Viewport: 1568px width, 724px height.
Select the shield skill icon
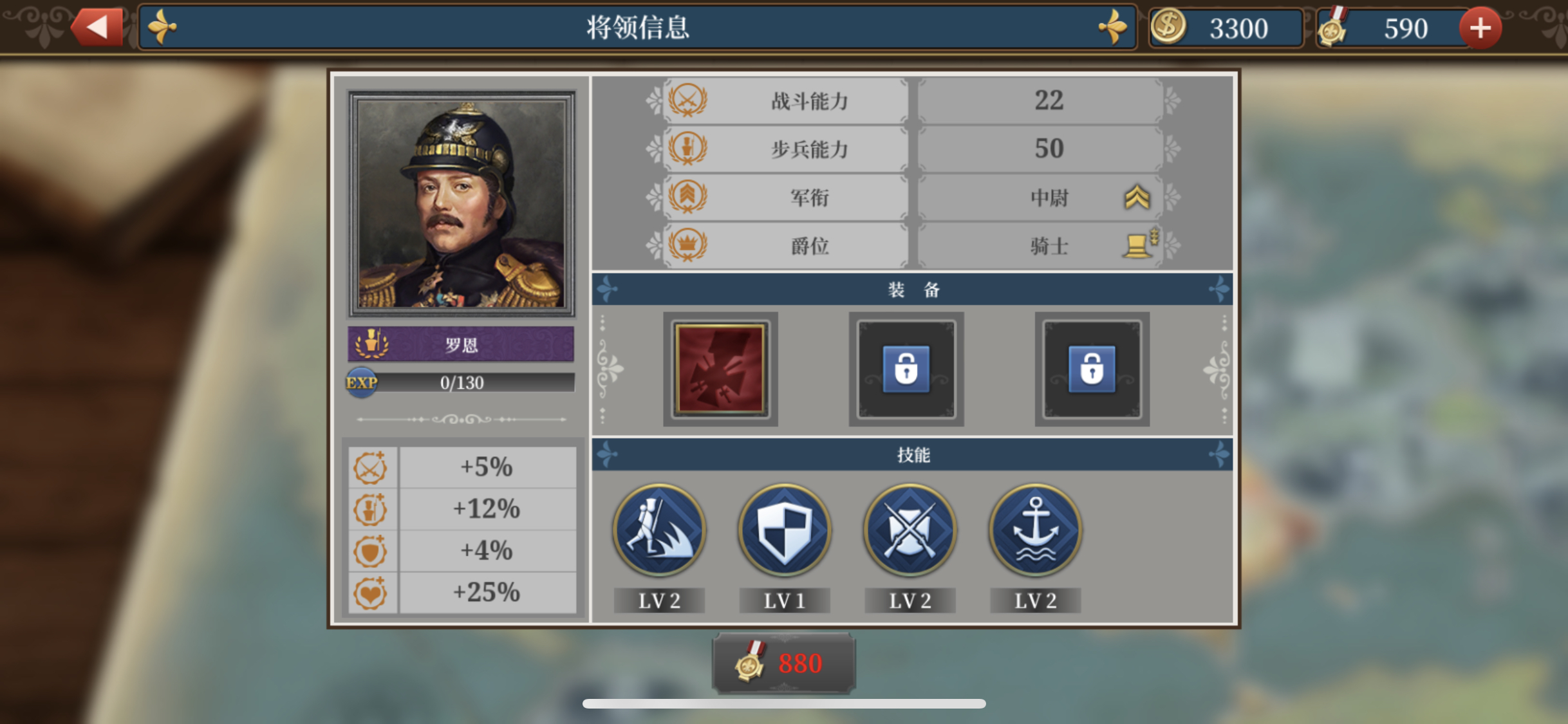(x=785, y=530)
